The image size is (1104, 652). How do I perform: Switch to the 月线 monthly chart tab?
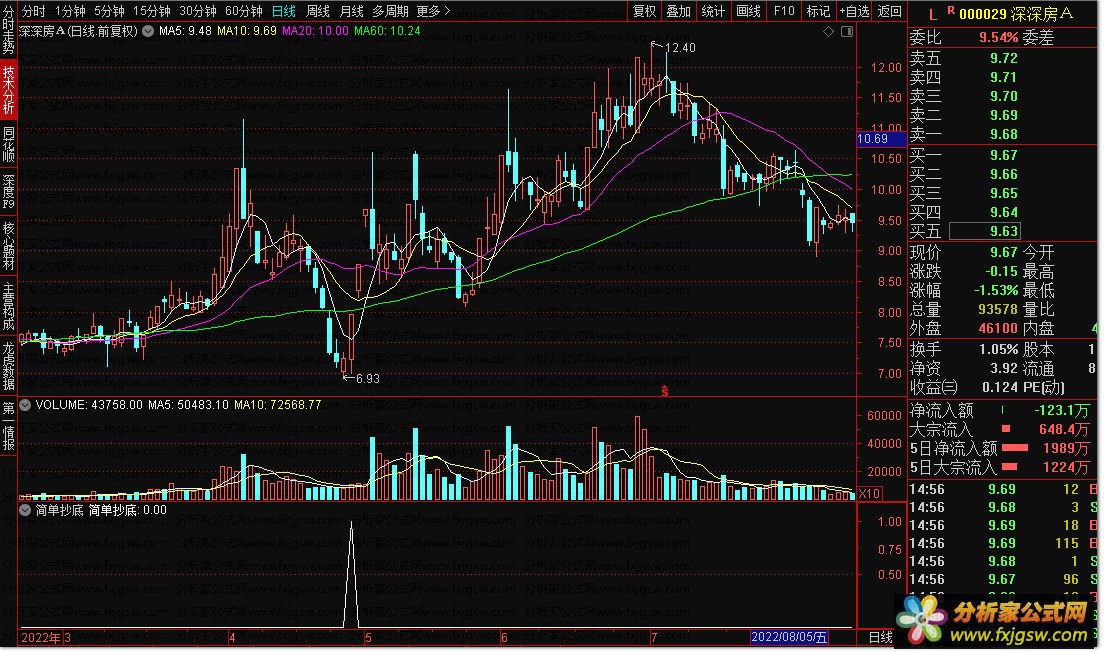coord(351,11)
